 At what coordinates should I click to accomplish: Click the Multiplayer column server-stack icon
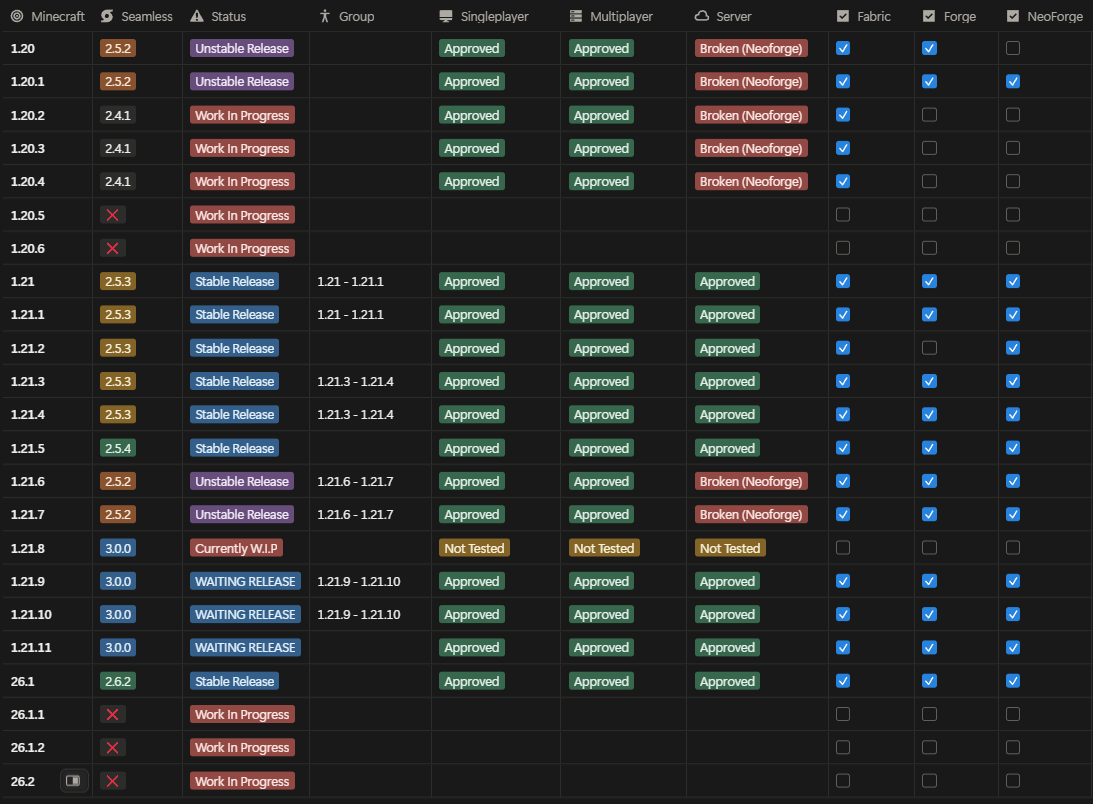(x=576, y=16)
